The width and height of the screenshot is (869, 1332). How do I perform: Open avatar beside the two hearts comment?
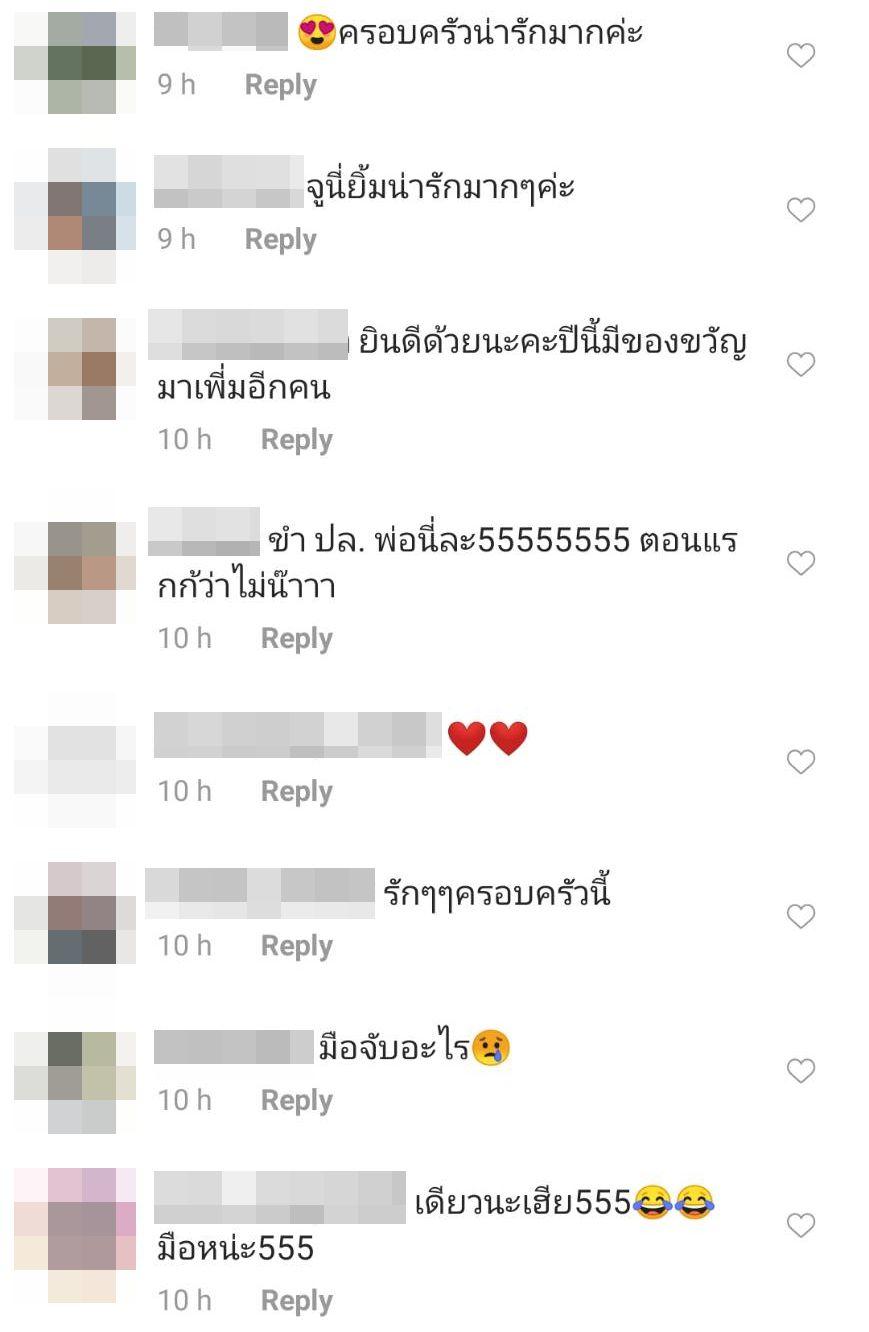coord(76,762)
